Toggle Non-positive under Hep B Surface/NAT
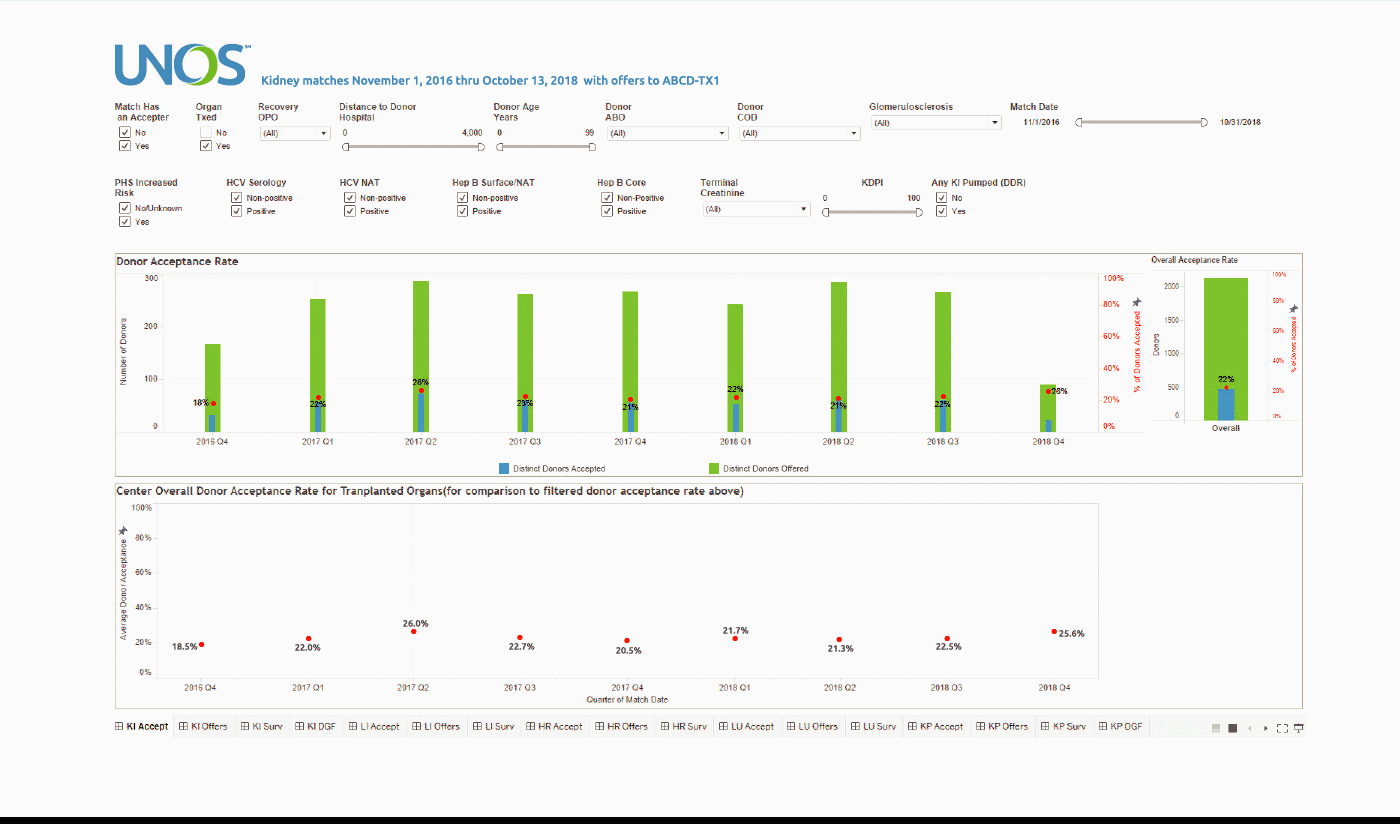 (x=463, y=198)
